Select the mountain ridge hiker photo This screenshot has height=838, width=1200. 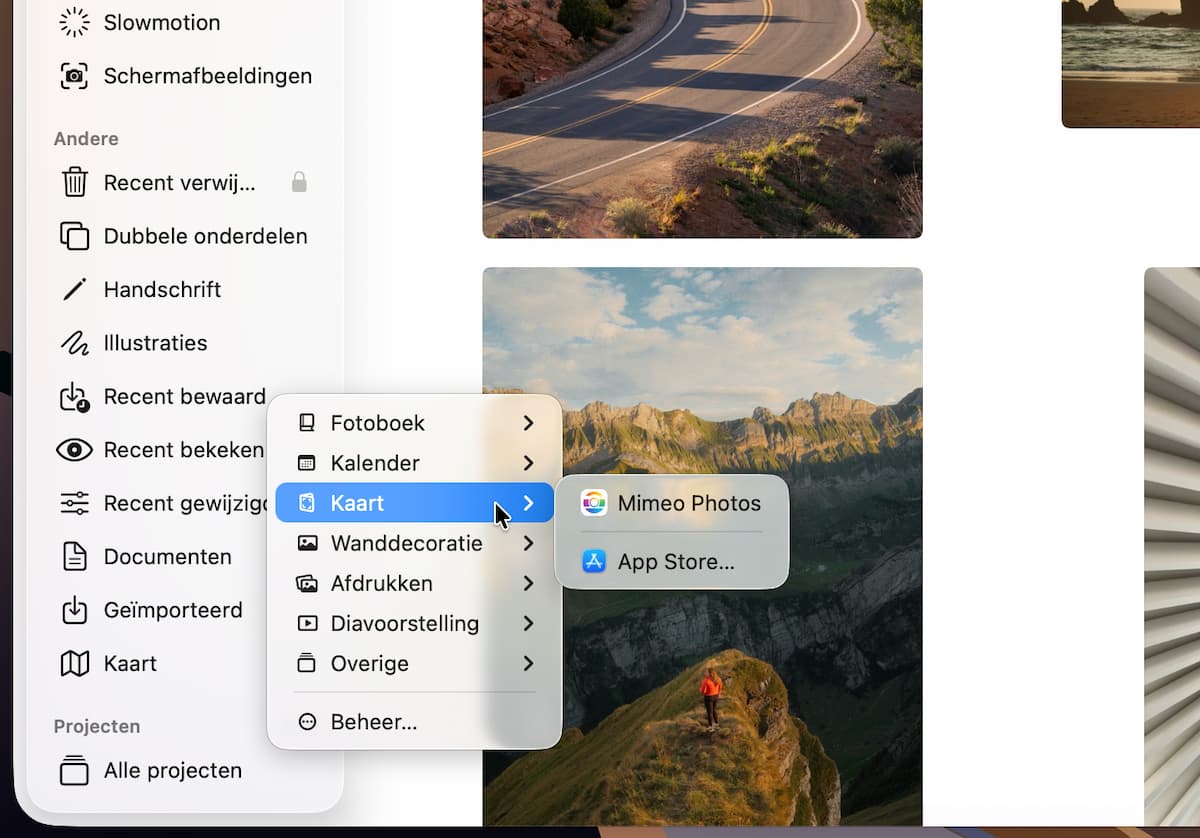(x=702, y=546)
